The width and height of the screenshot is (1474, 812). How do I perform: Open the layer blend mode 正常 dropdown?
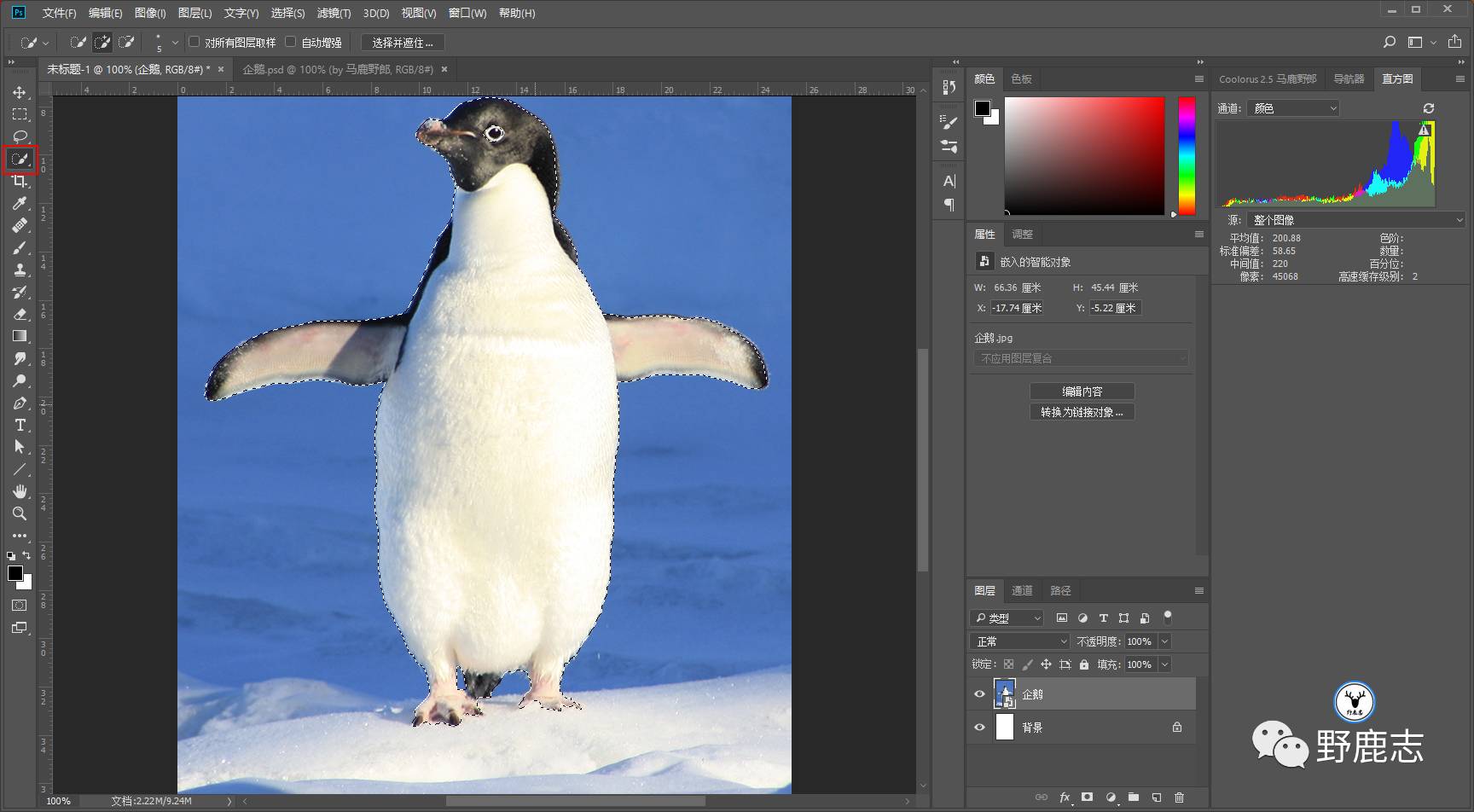coord(1019,641)
